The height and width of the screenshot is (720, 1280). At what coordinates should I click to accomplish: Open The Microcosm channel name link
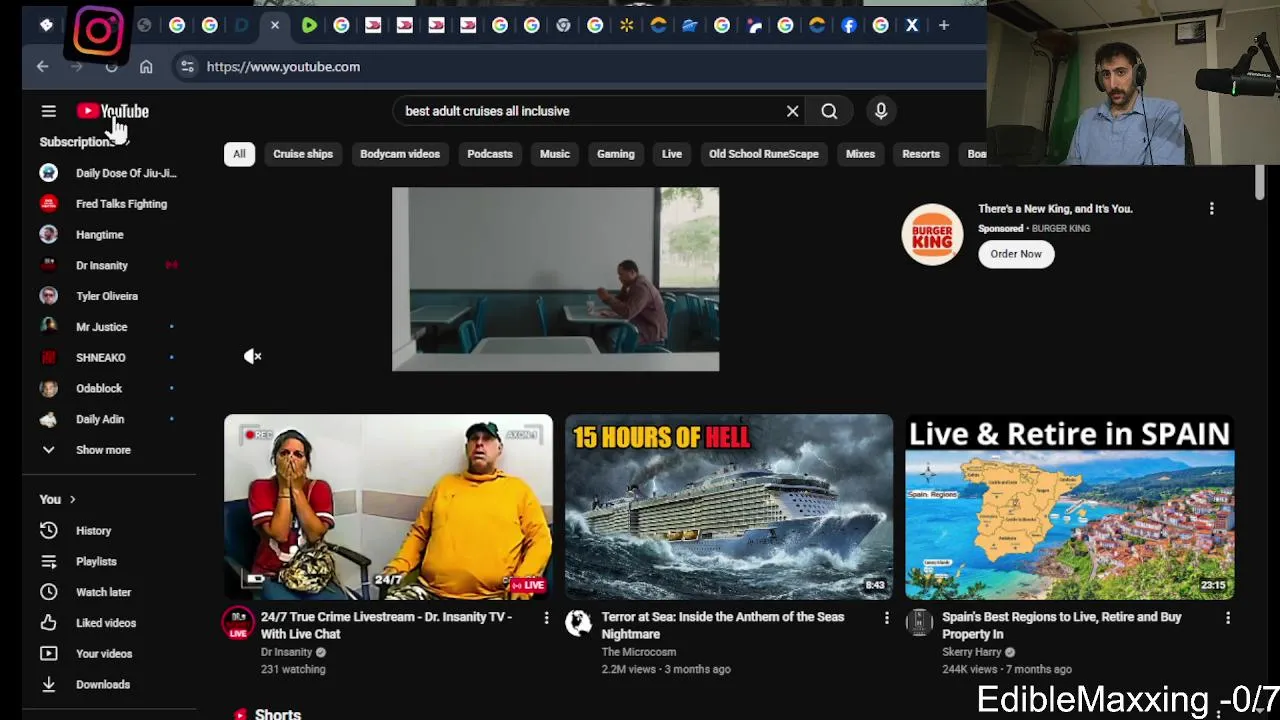point(639,652)
